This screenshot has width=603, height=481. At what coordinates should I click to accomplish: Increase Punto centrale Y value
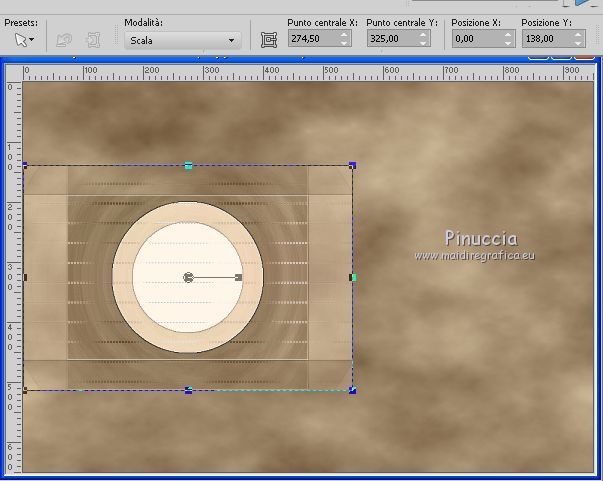coord(423,35)
